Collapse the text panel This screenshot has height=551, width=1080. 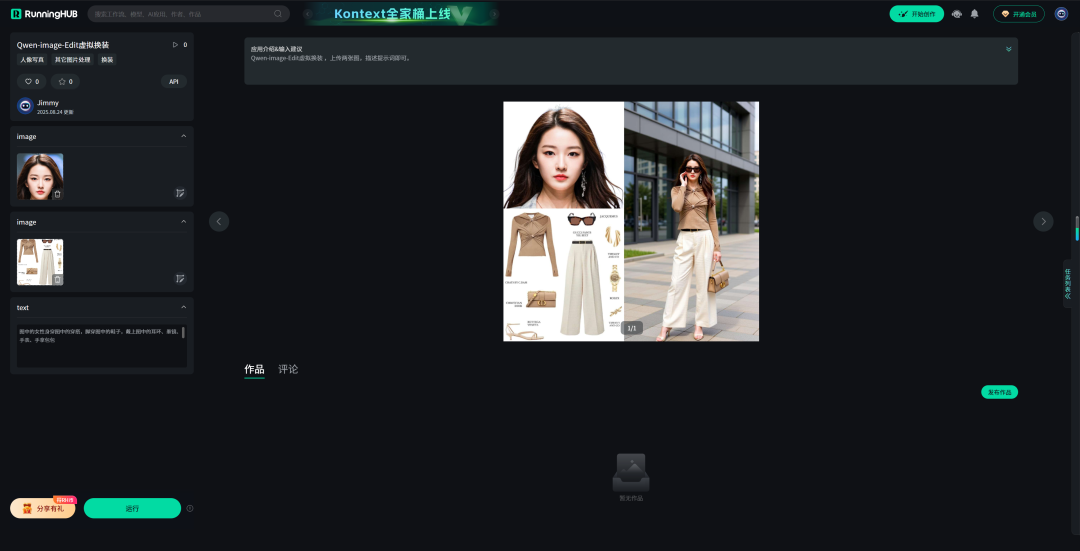click(183, 307)
